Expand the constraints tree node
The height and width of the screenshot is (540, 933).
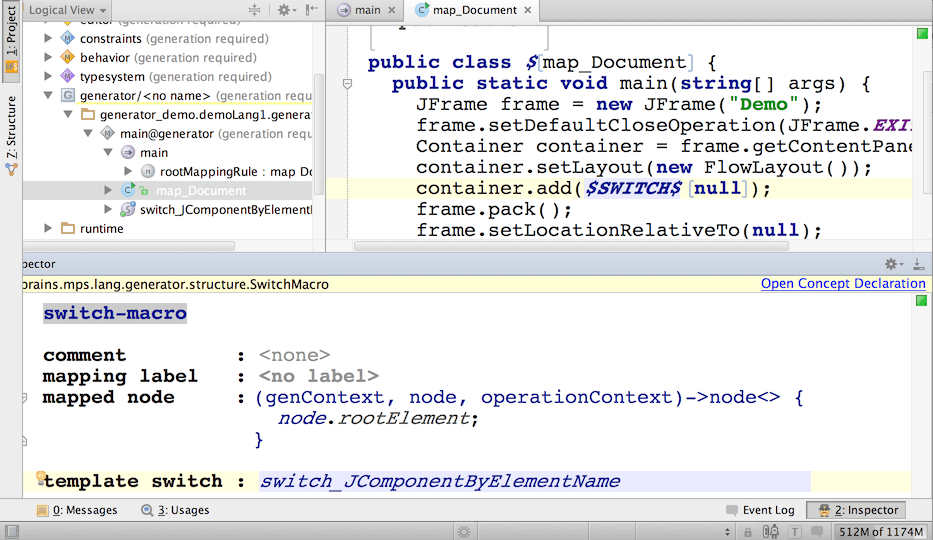48,38
